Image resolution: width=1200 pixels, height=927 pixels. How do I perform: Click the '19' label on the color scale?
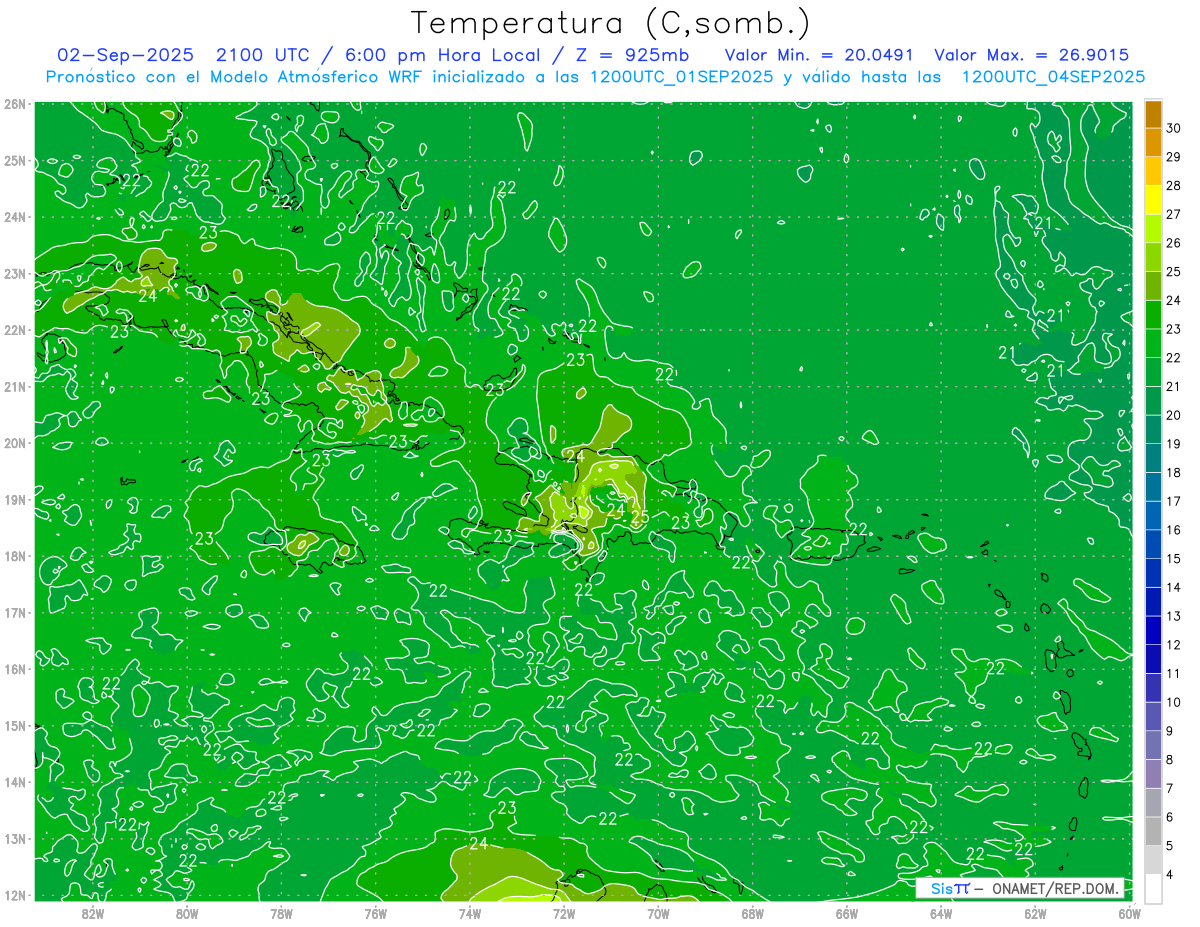pos(1174,444)
